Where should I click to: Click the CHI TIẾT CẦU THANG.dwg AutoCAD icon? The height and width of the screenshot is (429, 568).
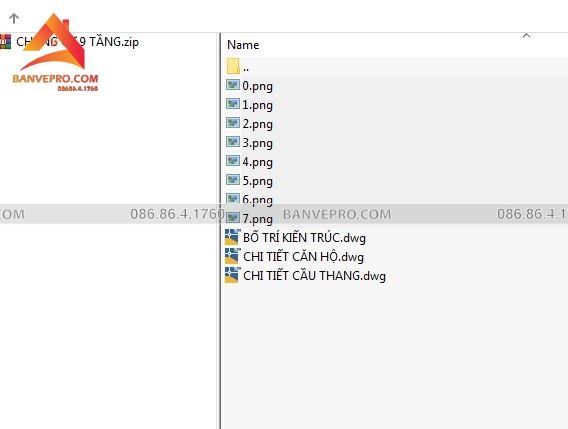232,275
